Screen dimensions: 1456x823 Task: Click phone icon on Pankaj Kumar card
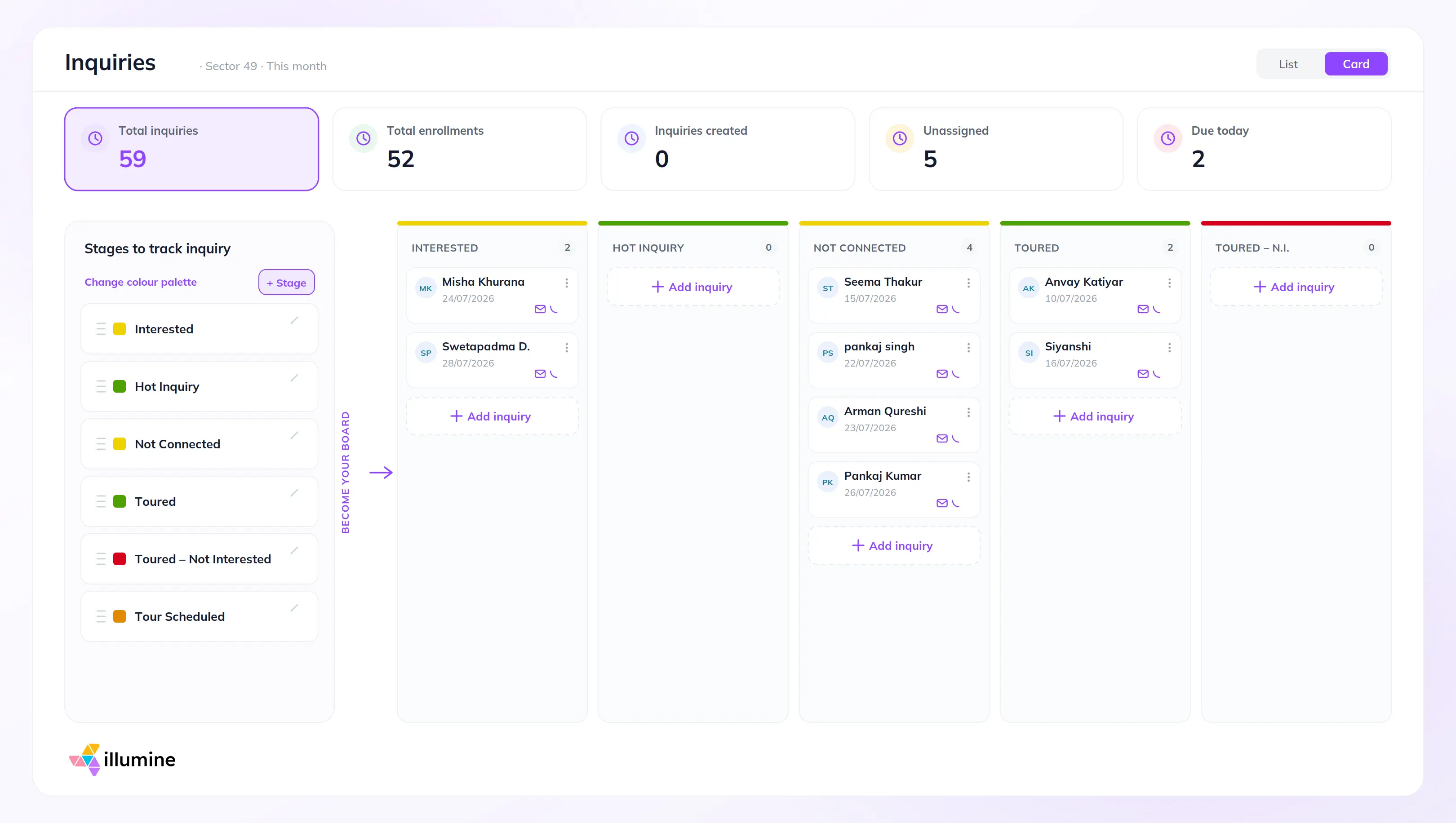pos(956,503)
